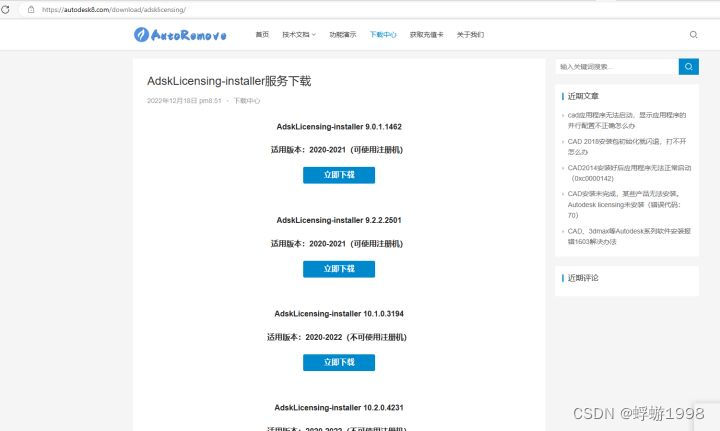
Task: Open the 关于我们 menu item
Action: (470, 34)
